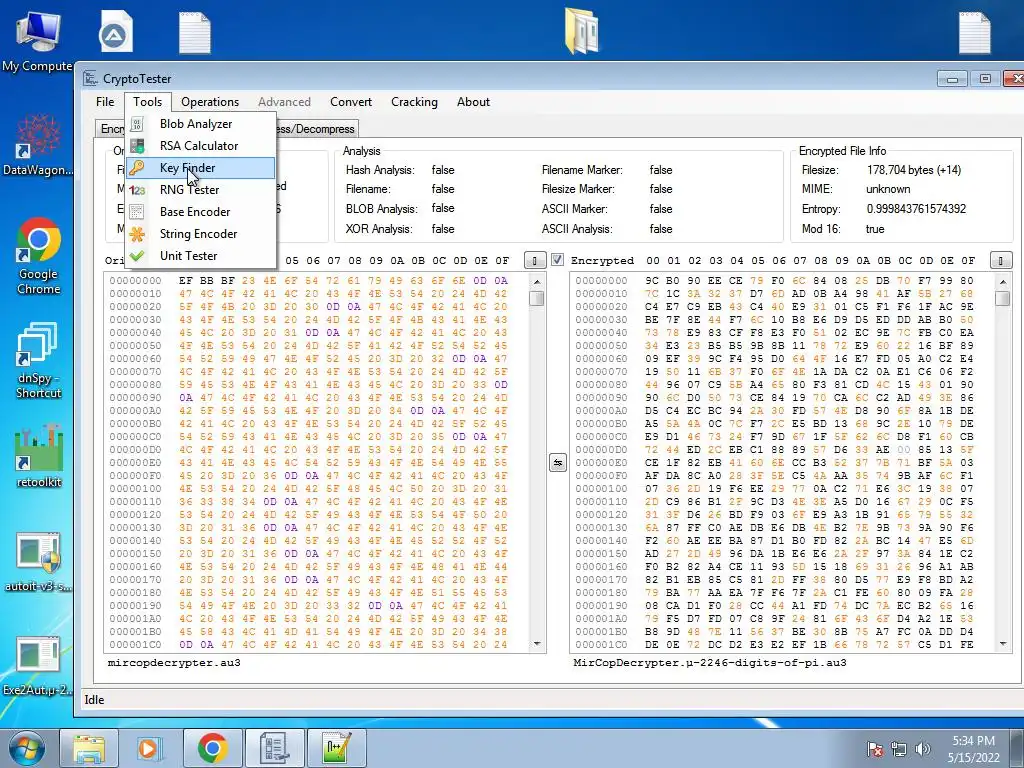Close the open Tools menu header

pyautogui.click(x=148, y=102)
